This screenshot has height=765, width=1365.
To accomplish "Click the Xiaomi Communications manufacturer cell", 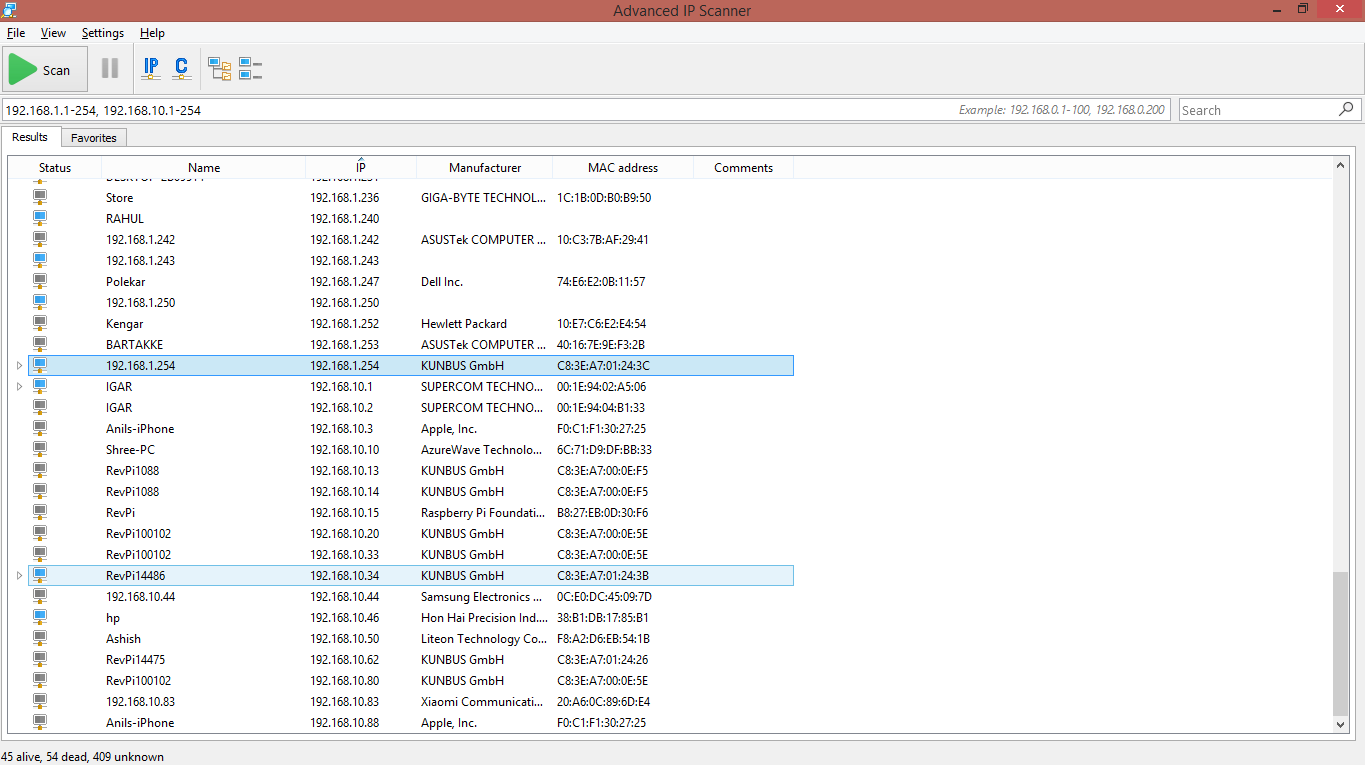I will (x=484, y=702).
